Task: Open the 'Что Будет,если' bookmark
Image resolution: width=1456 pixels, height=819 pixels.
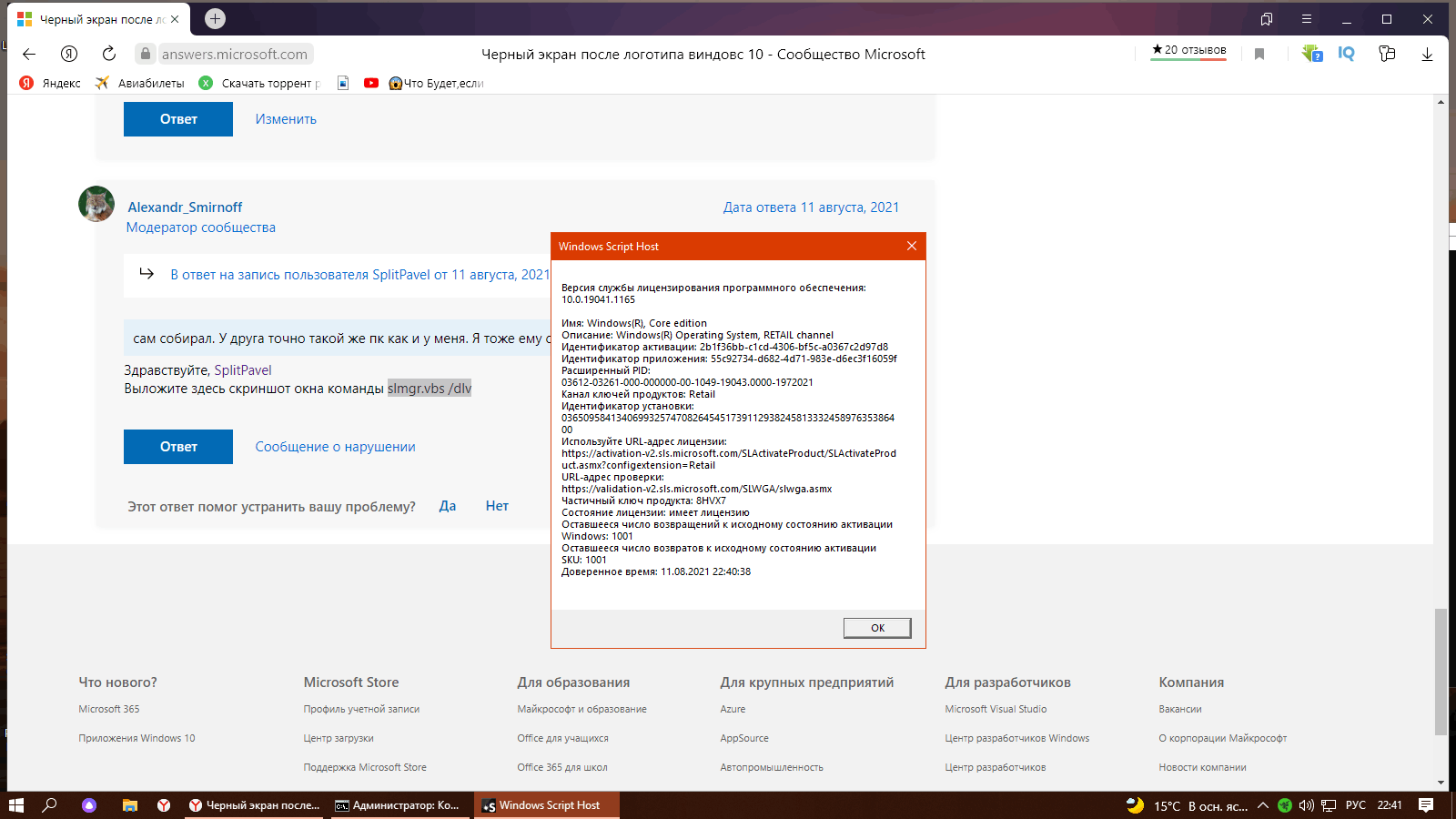Action: pyautogui.click(x=436, y=83)
